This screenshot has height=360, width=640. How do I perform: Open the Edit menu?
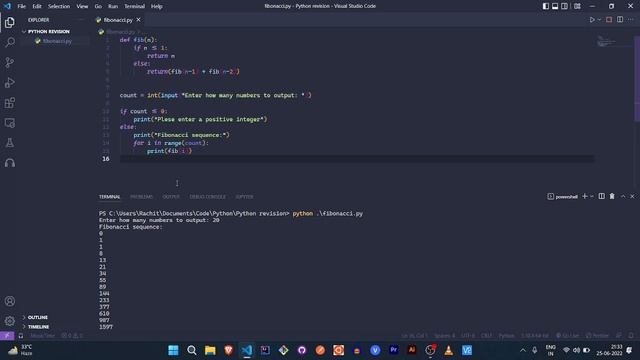pos(37,6)
